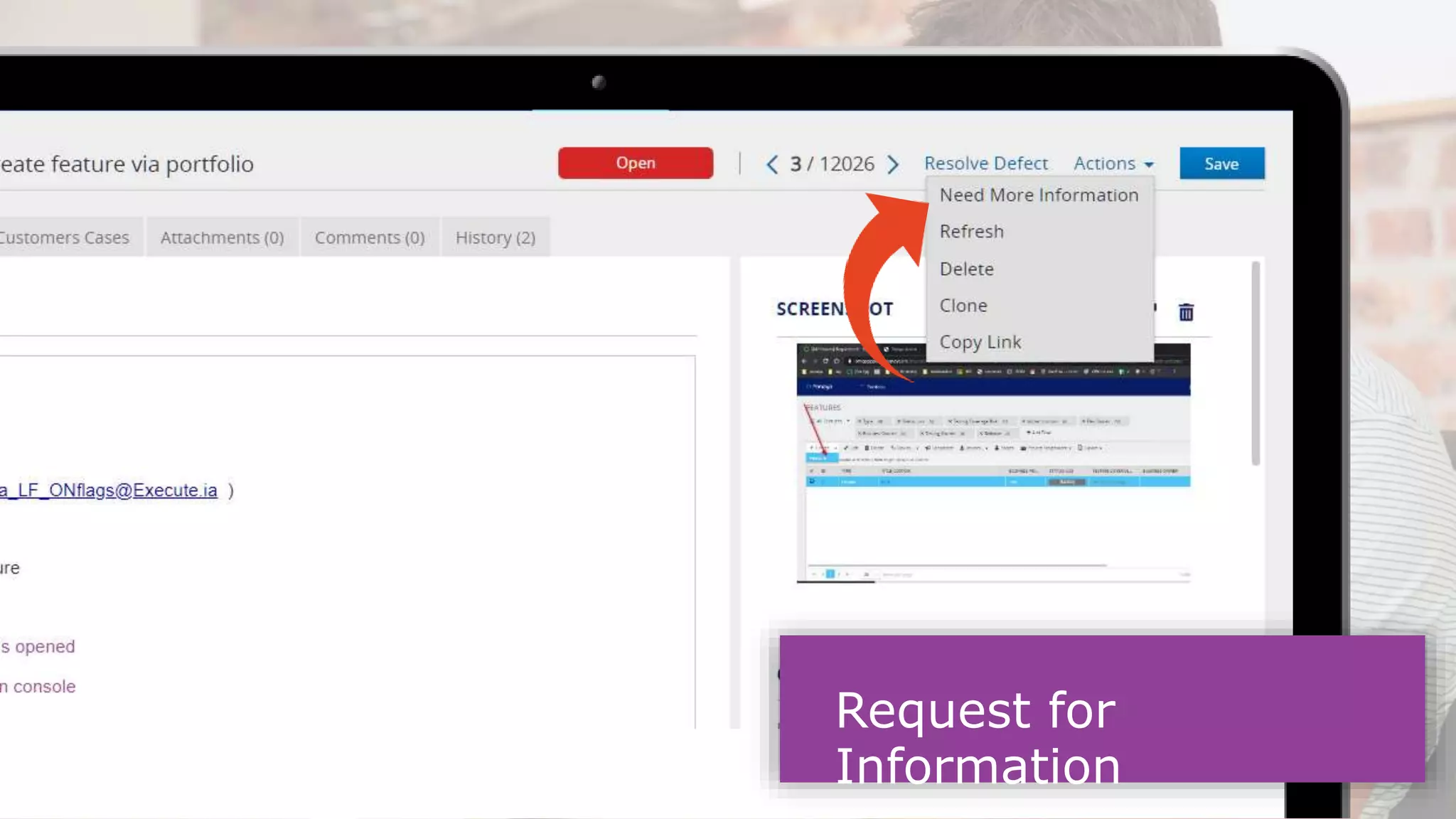The image size is (1456, 819).
Task: Delete the screenshot with trash icon
Action: point(1186,312)
